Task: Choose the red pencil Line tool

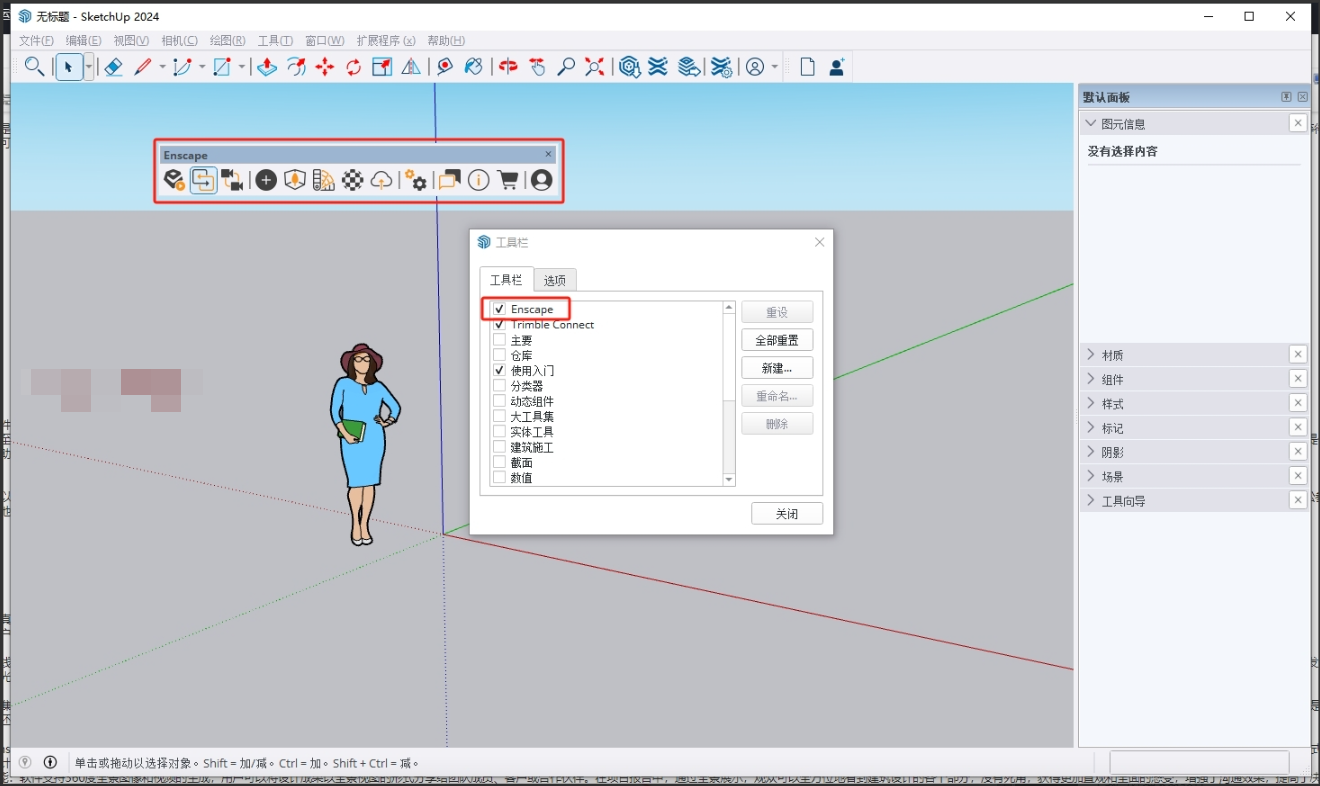Action: point(143,67)
